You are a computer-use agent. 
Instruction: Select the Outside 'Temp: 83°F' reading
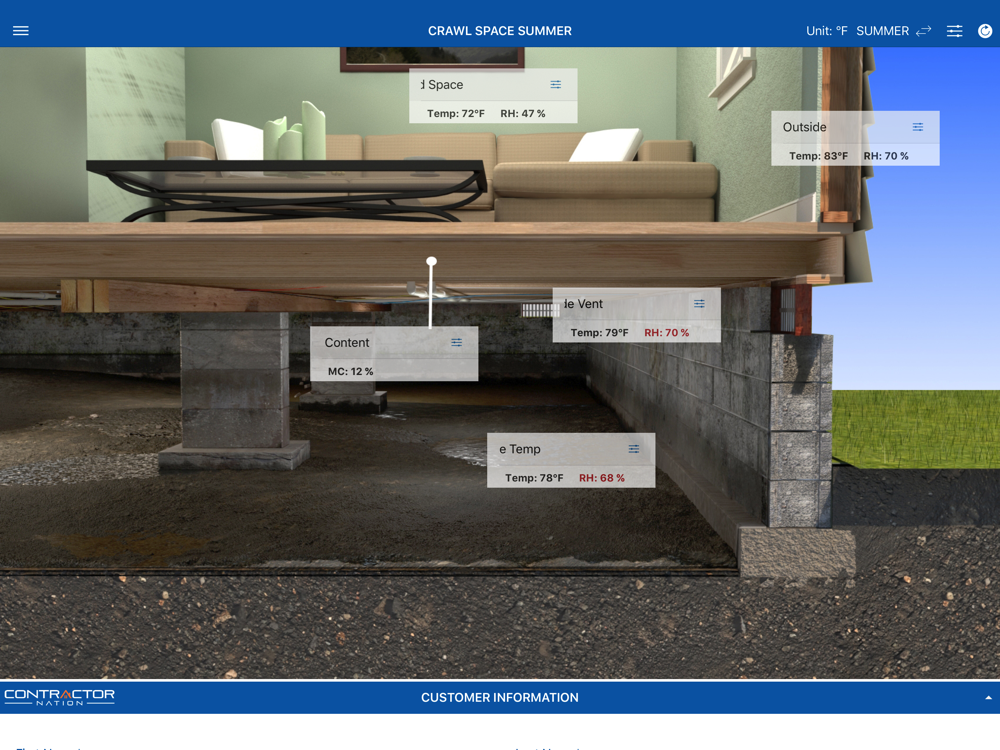pyautogui.click(x=818, y=156)
